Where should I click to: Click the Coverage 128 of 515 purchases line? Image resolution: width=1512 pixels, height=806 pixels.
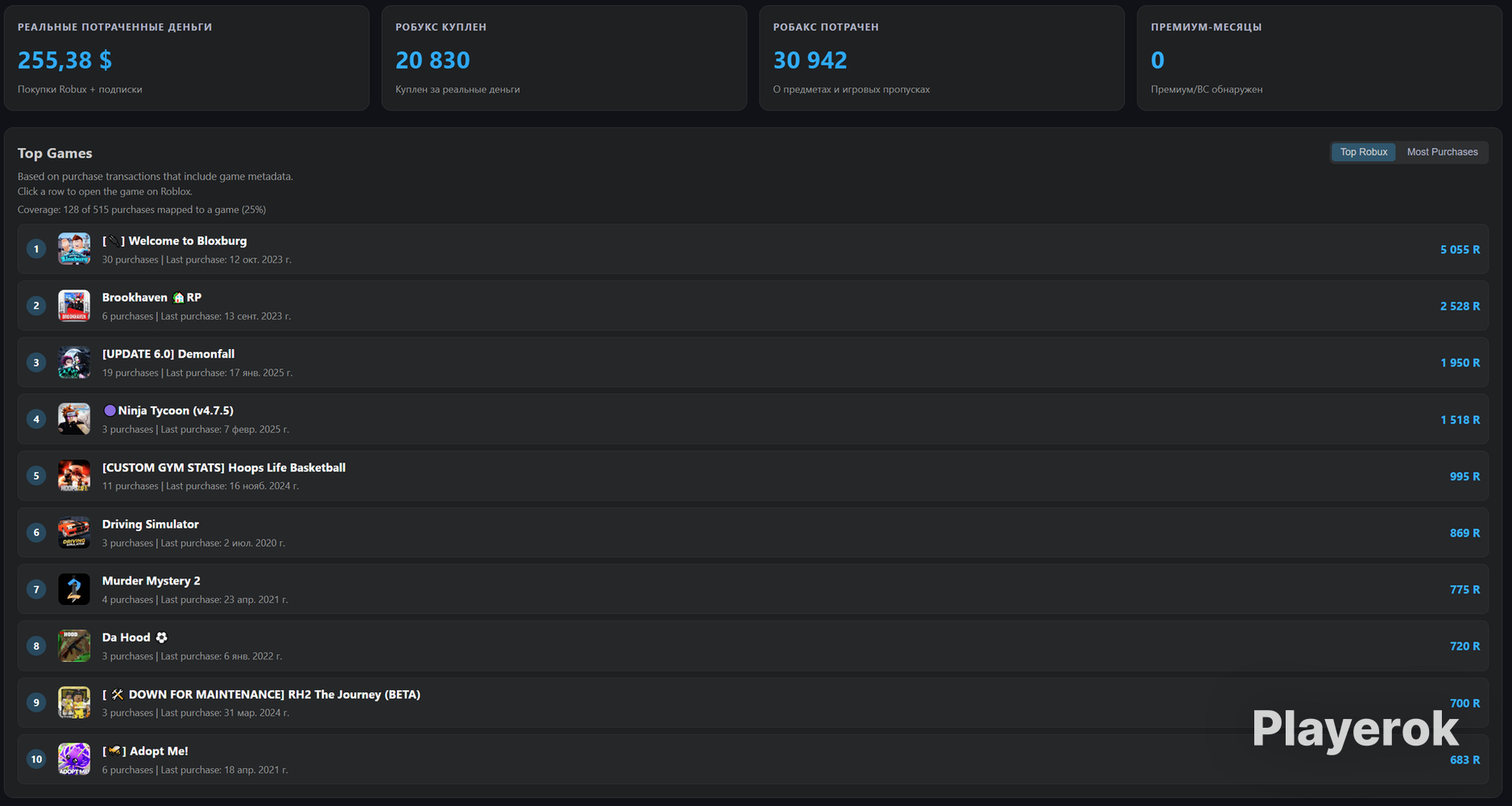(142, 210)
